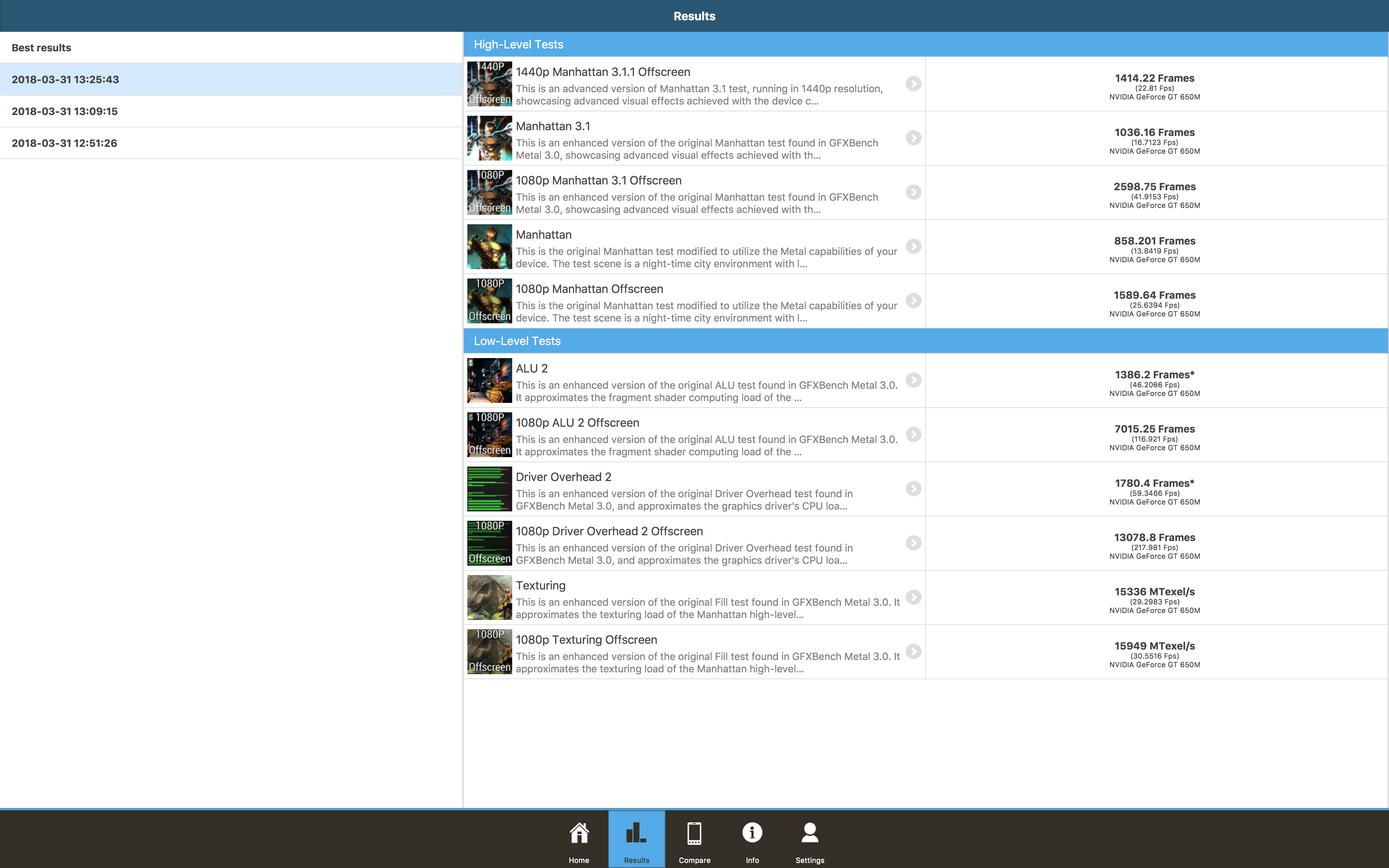The height and width of the screenshot is (868, 1389).
Task: Select result session 2018-03-31 13:25:43
Action: [x=65, y=79]
